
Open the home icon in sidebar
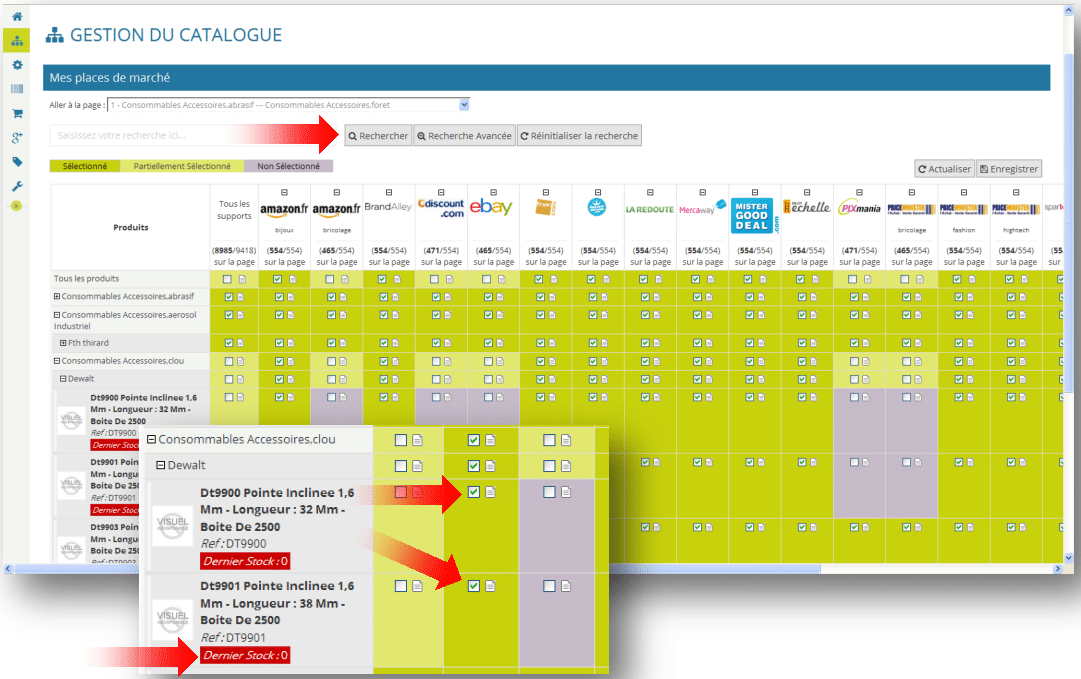pos(17,16)
